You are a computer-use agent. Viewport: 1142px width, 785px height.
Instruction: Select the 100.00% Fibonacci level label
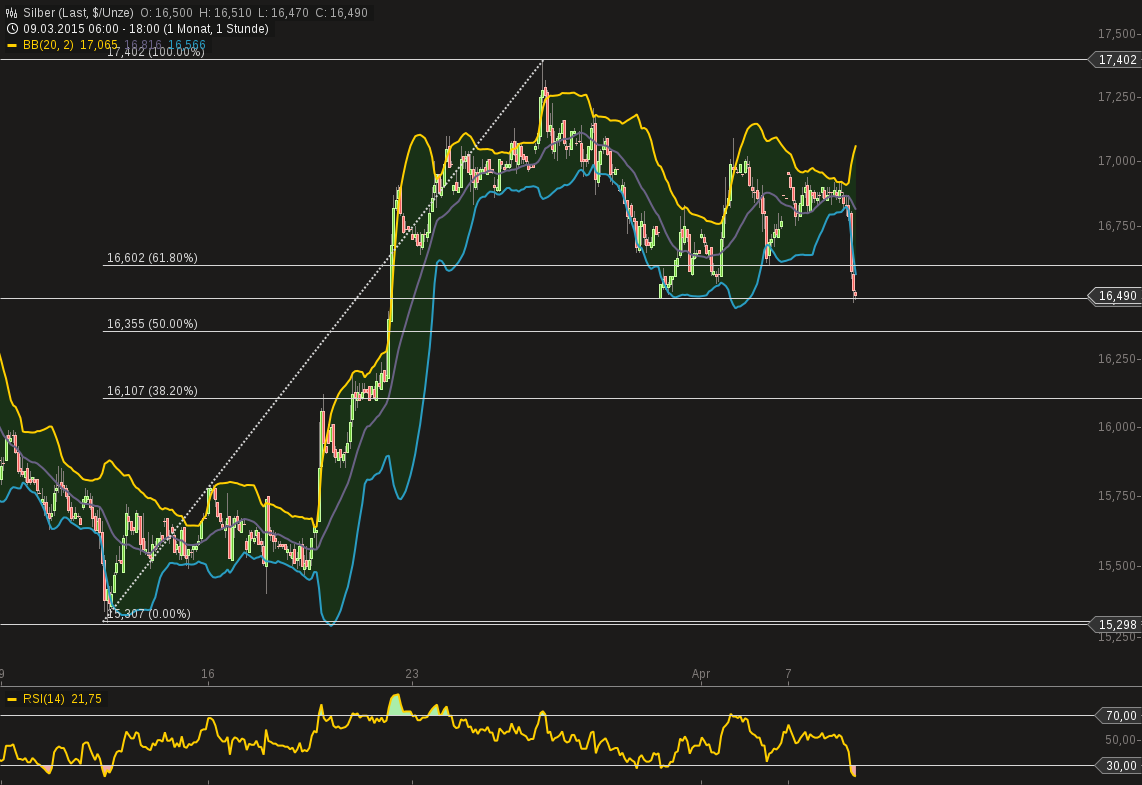click(x=155, y=52)
